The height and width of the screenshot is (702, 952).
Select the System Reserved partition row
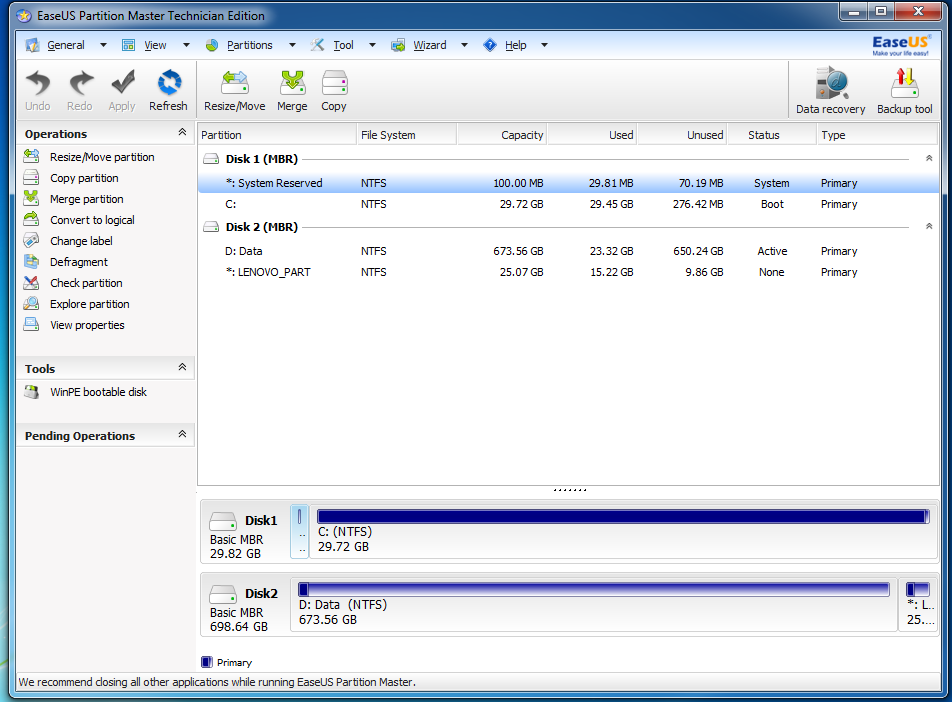(x=568, y=183)
